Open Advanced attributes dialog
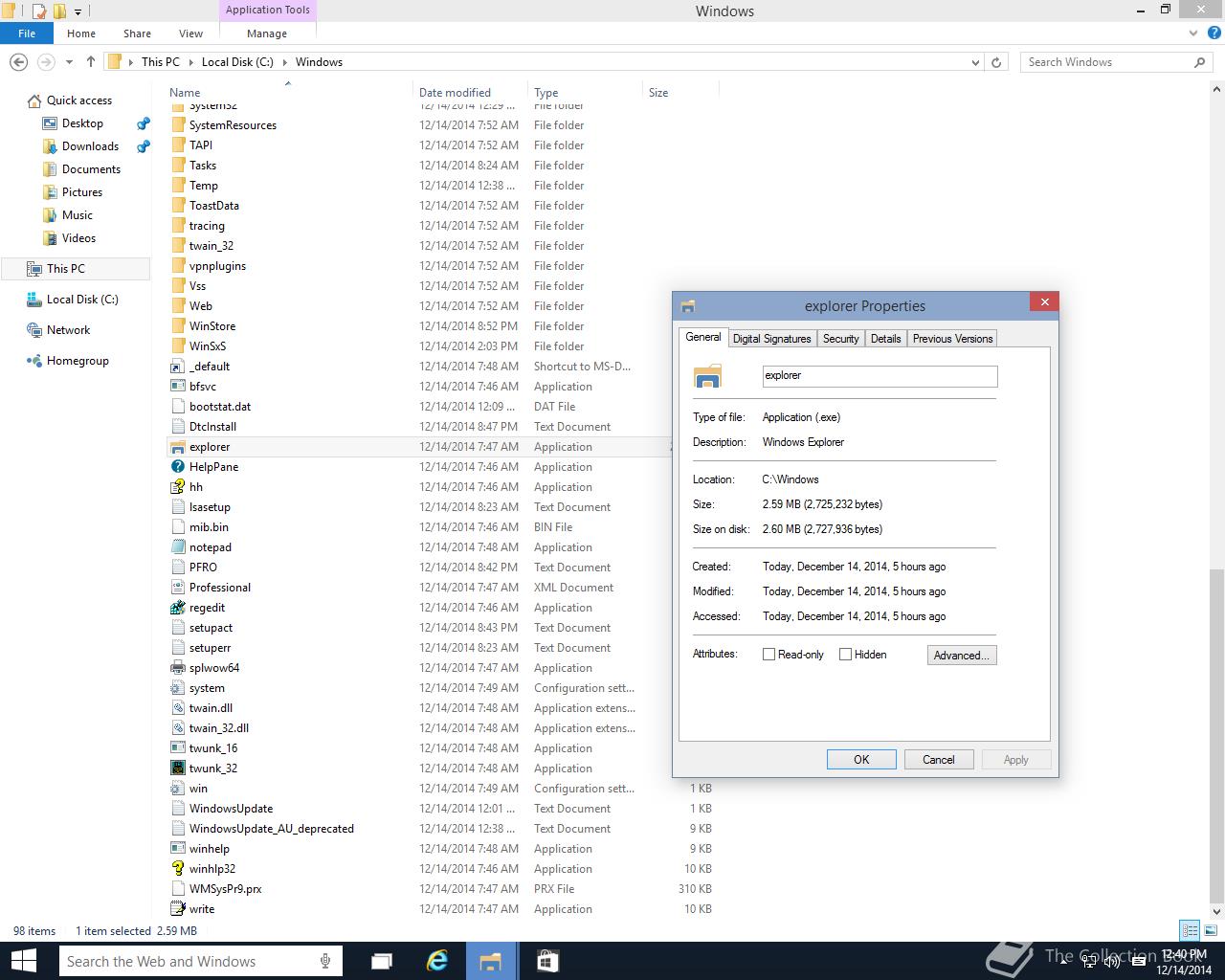 [x=962, y=656]
